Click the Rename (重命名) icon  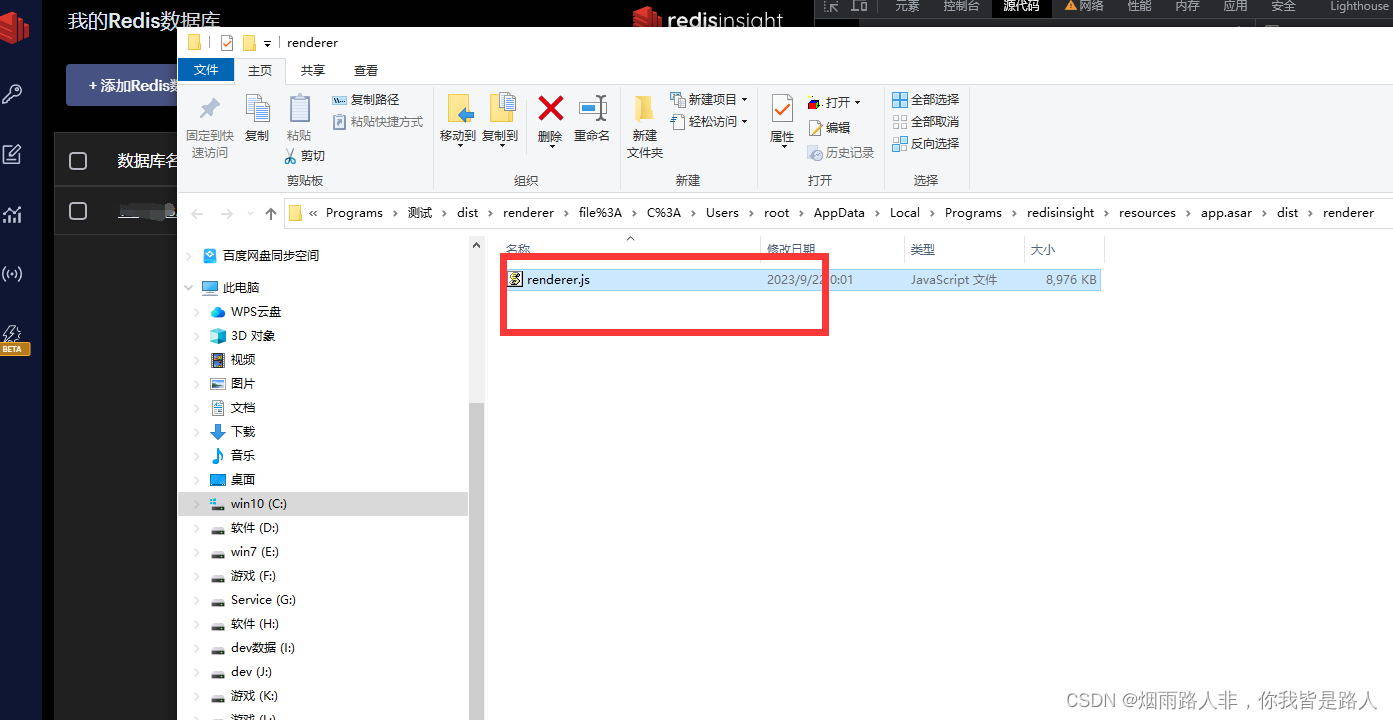click(592, 108)
